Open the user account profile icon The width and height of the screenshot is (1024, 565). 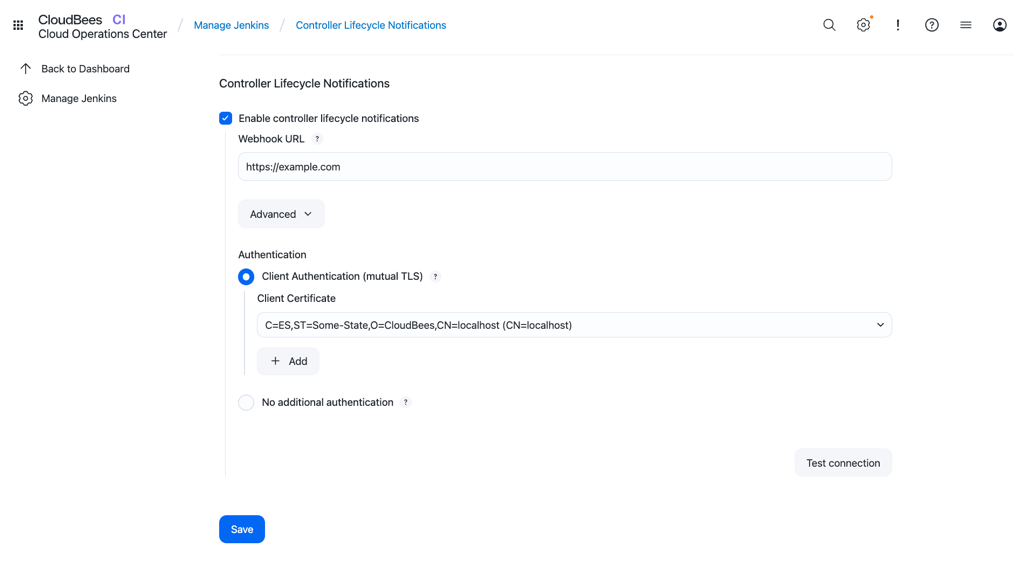pos(1000,25)
